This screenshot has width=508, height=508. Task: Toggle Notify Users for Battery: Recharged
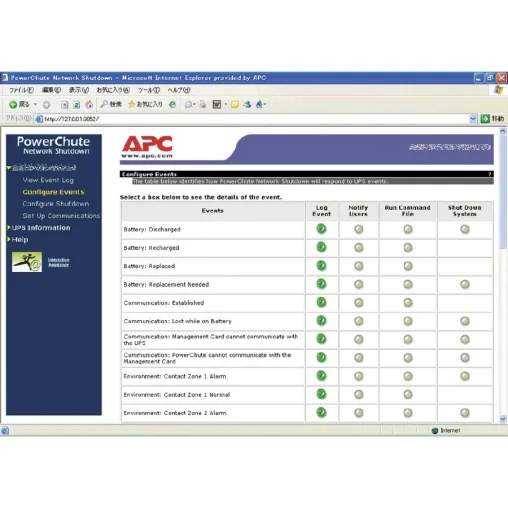click(359, 248)
